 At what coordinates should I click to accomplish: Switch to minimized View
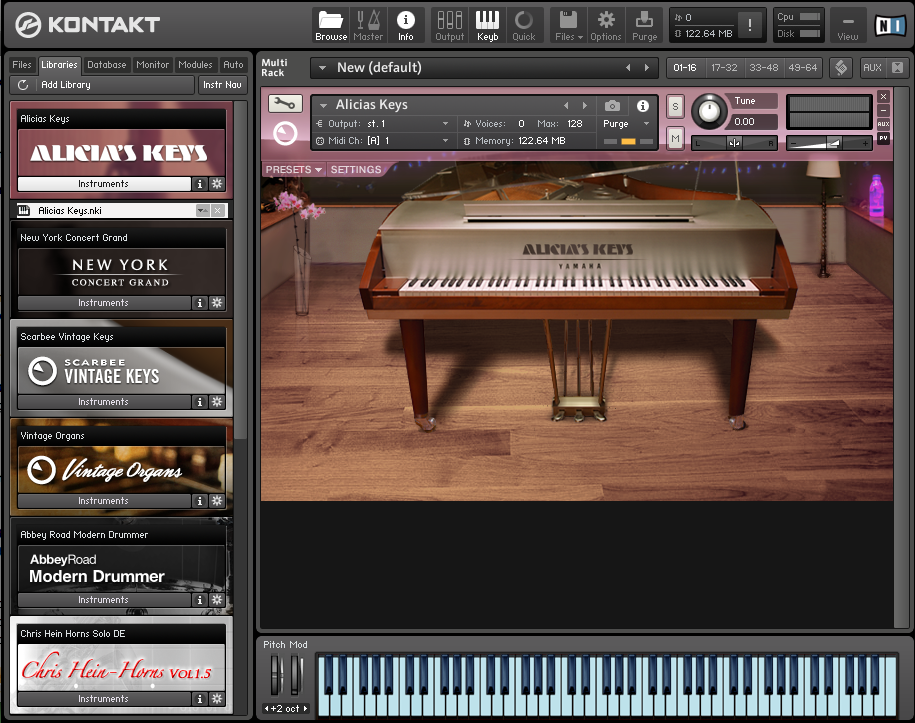(847, 26)
